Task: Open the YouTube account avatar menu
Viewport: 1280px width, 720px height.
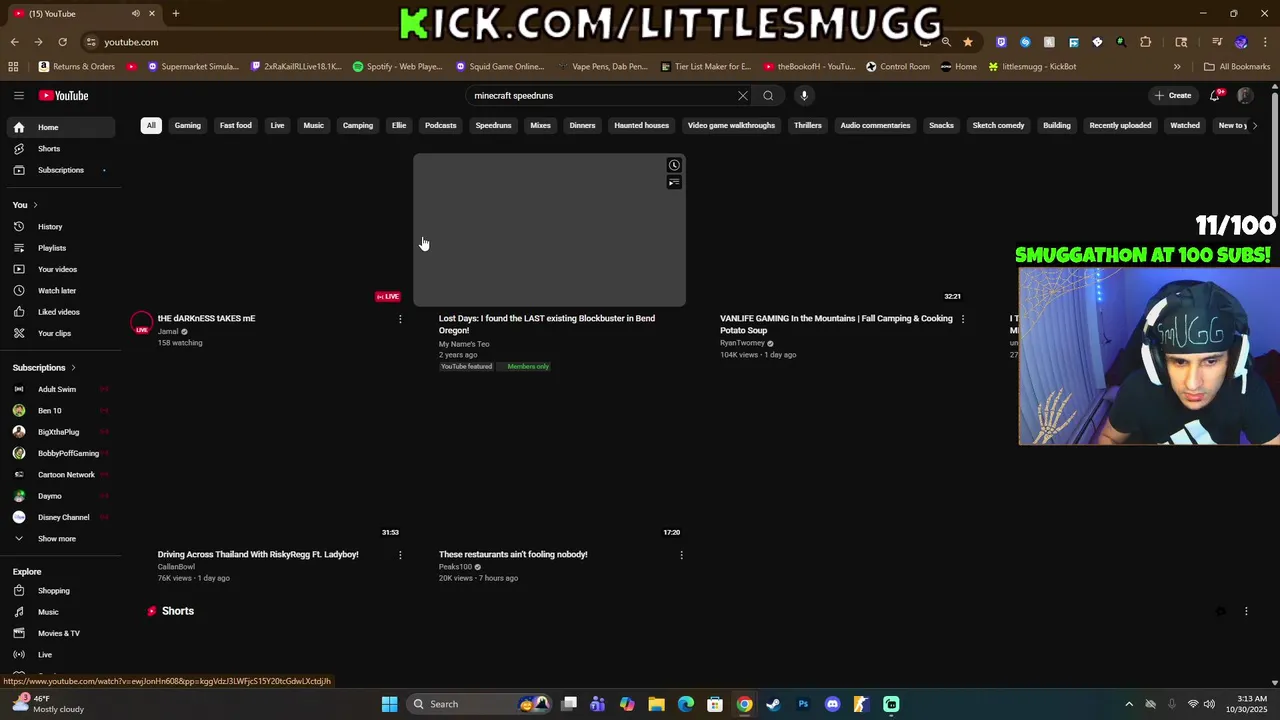Action: pos(1245,96)
